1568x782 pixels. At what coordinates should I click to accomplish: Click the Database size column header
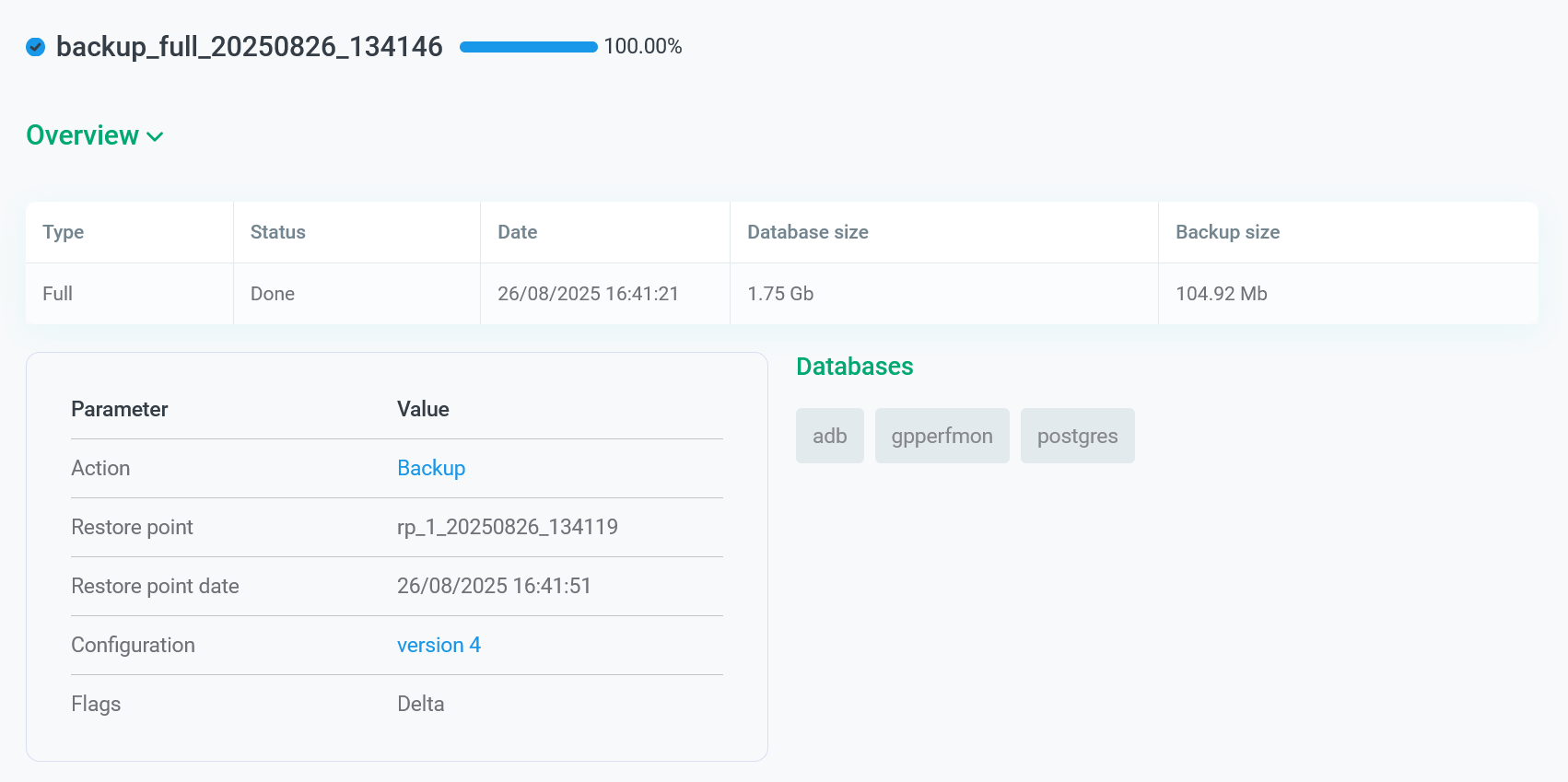pos(807,232)
